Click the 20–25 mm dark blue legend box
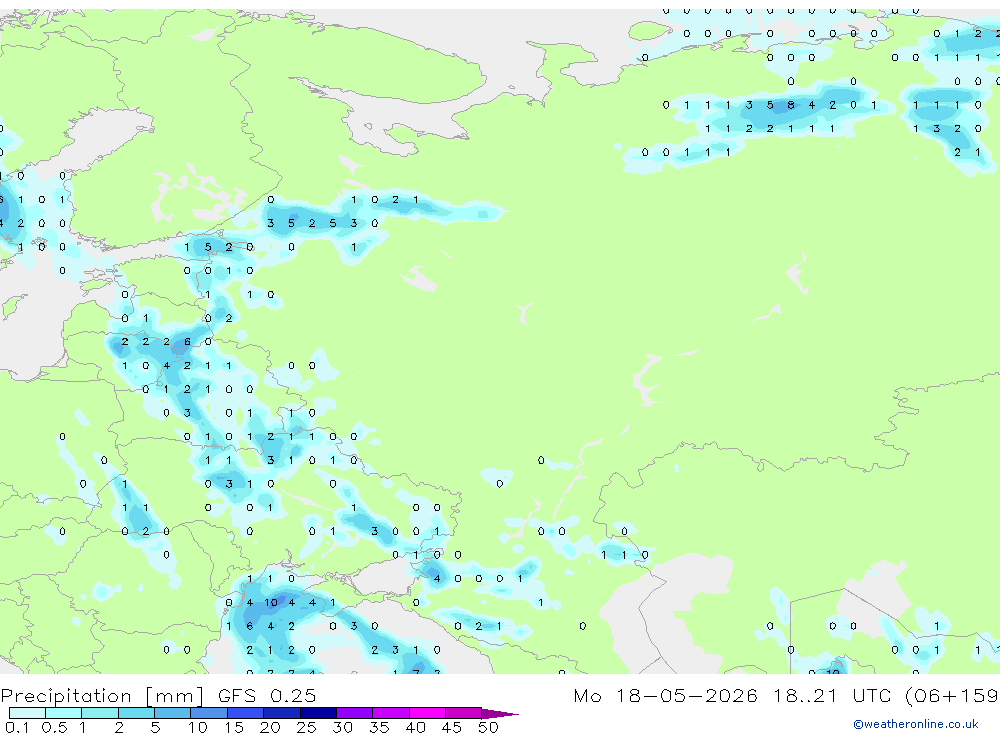 tap(281, 713)
